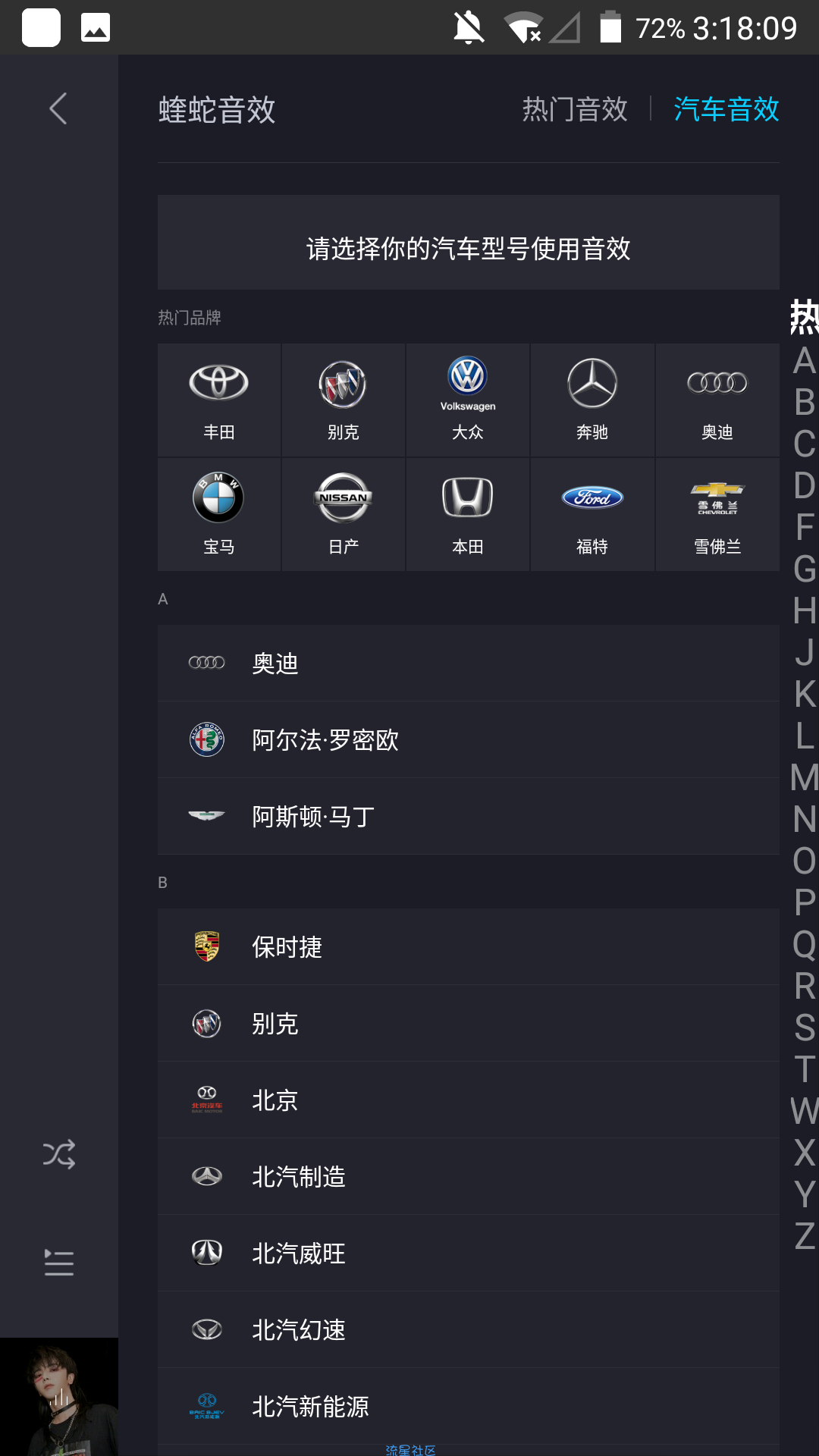Open 阿尔法·罗密欧 in brand list
819x1456 pixels.
click(469, 740)
